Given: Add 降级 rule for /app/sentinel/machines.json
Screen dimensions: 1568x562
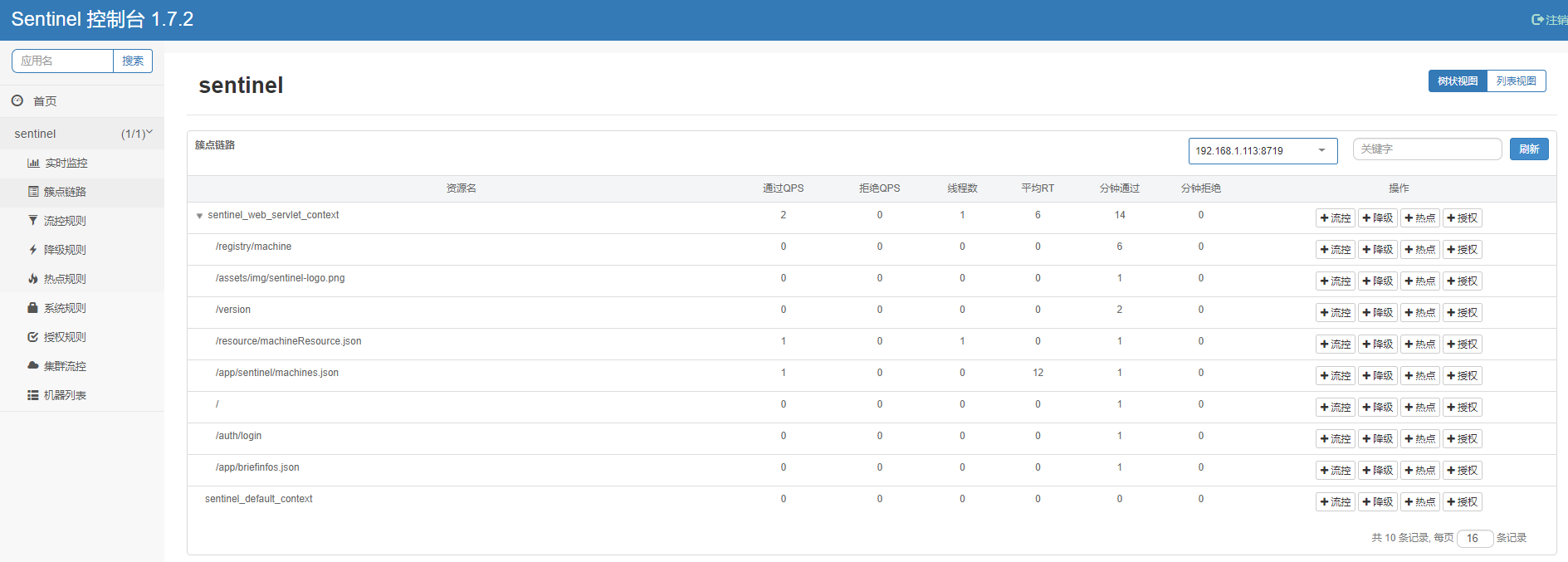Looking at the screenshot, I should [x=1378, y=375].
